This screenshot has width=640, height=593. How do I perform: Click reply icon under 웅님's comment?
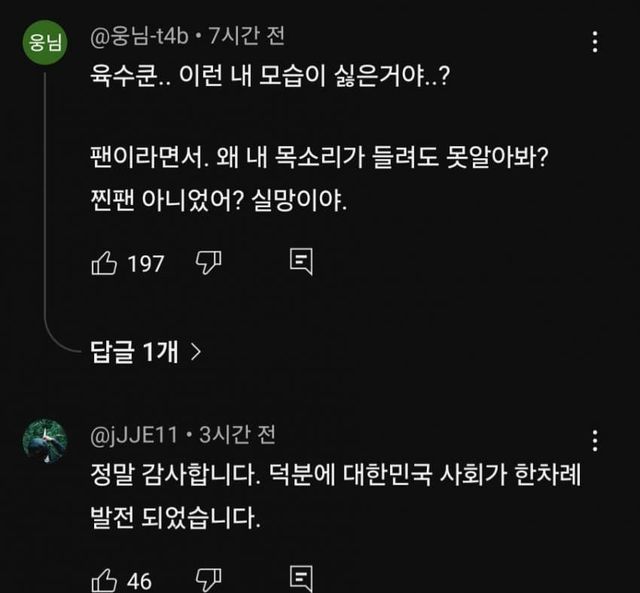click(x=301, y=263)
